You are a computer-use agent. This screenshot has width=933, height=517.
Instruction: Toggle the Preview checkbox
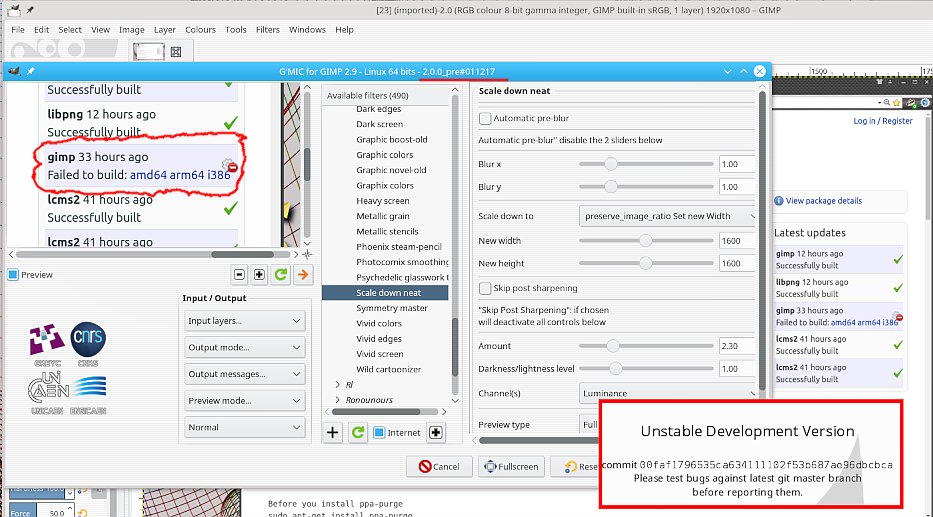pyautogui.click(x=13, y=275)
